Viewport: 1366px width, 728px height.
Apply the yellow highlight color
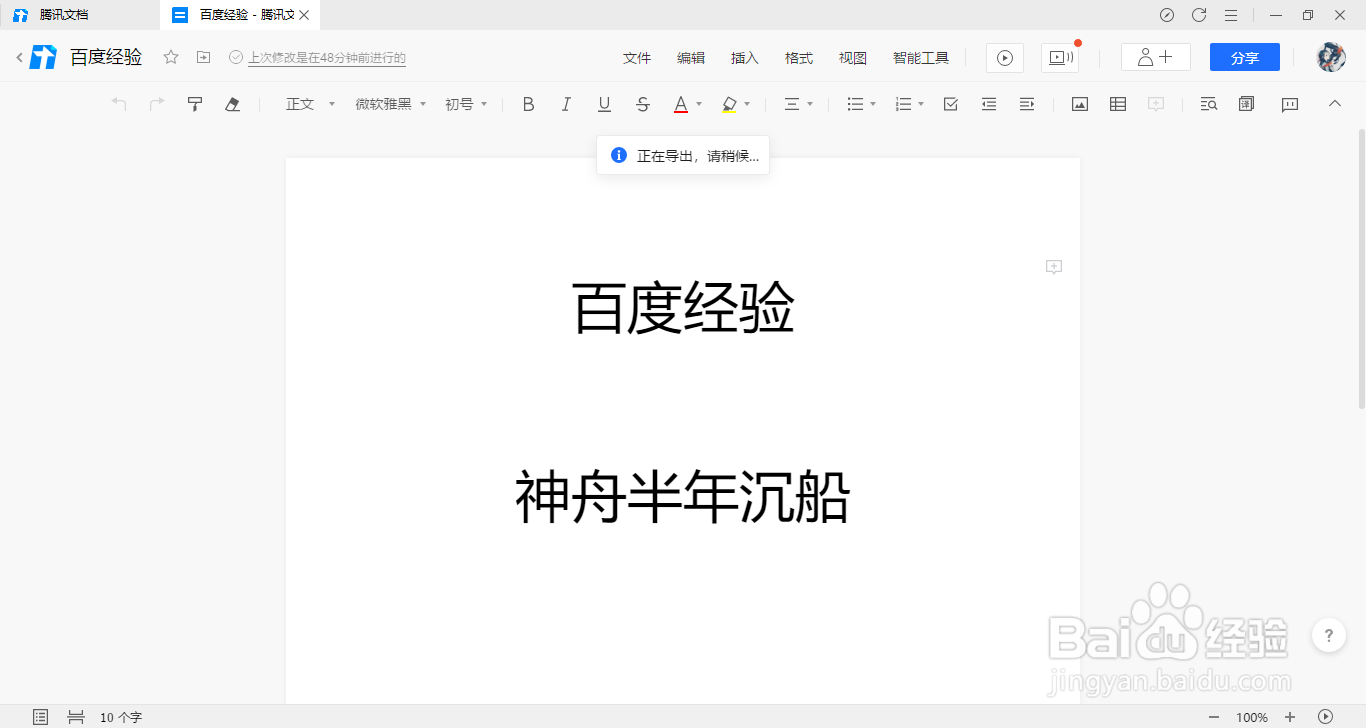[729, 104]
